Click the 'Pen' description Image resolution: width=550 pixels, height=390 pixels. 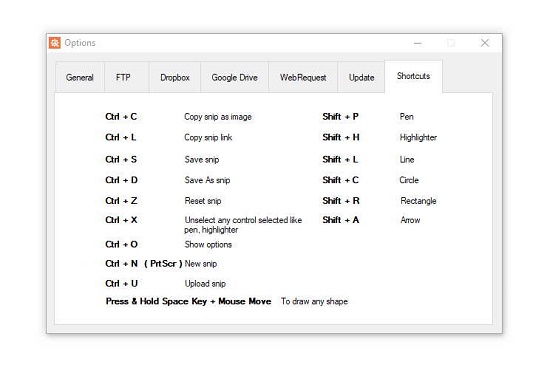tap(407, 117)
